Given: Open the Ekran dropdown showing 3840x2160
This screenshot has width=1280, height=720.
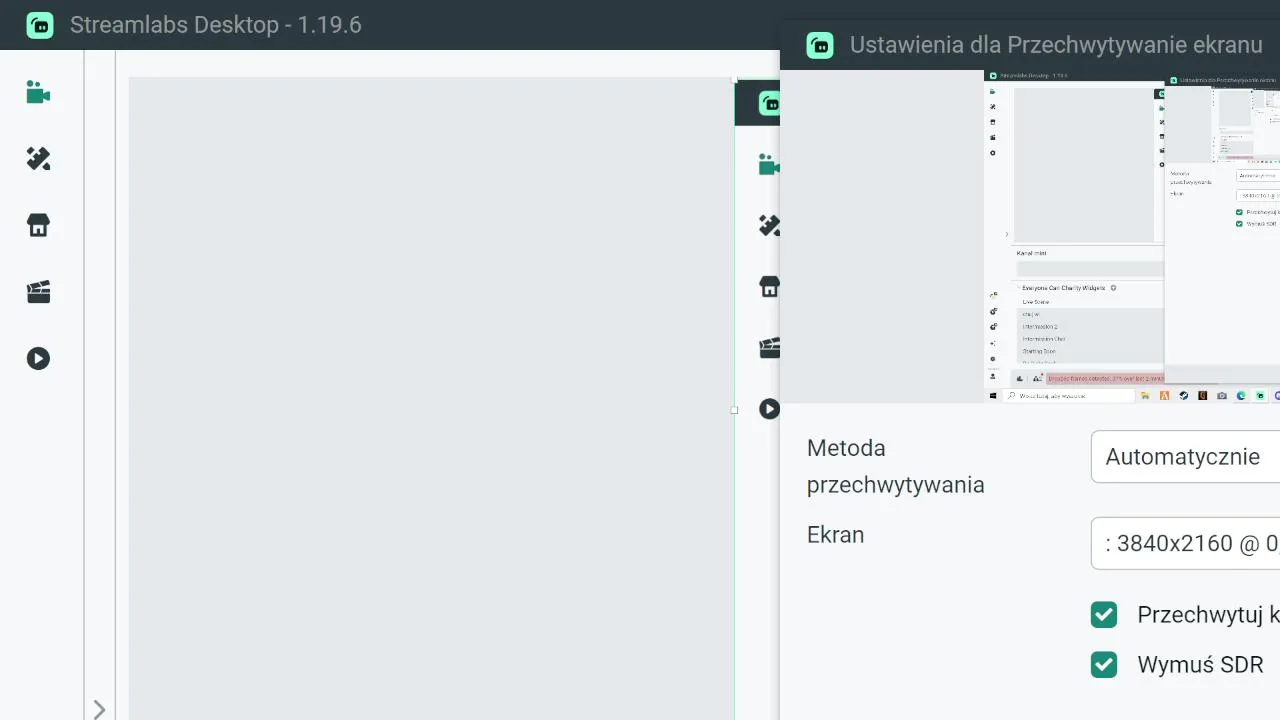Looking at the screenshot, I should click(x=1185, y=543).
